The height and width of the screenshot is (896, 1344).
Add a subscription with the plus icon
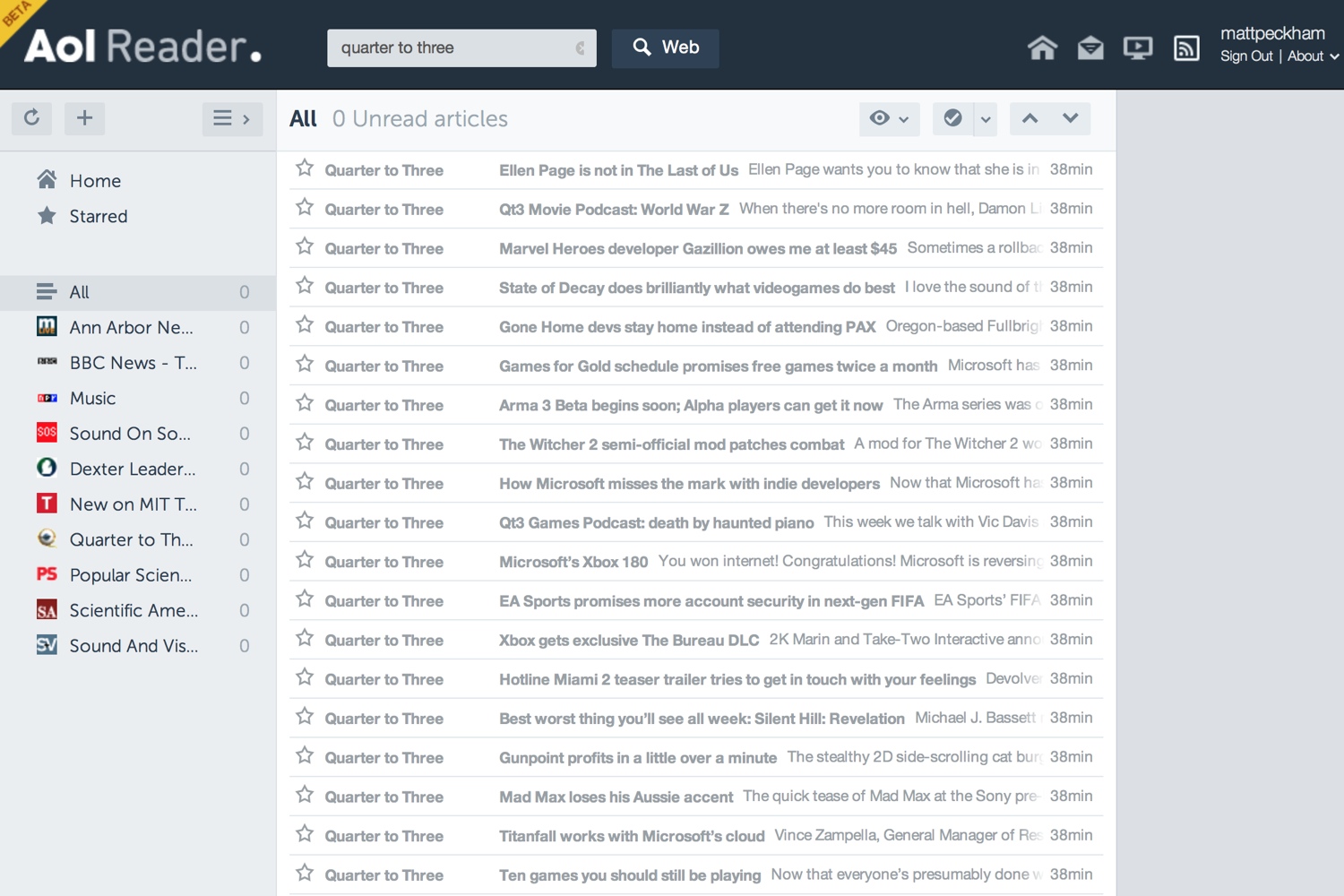[84, 118]
